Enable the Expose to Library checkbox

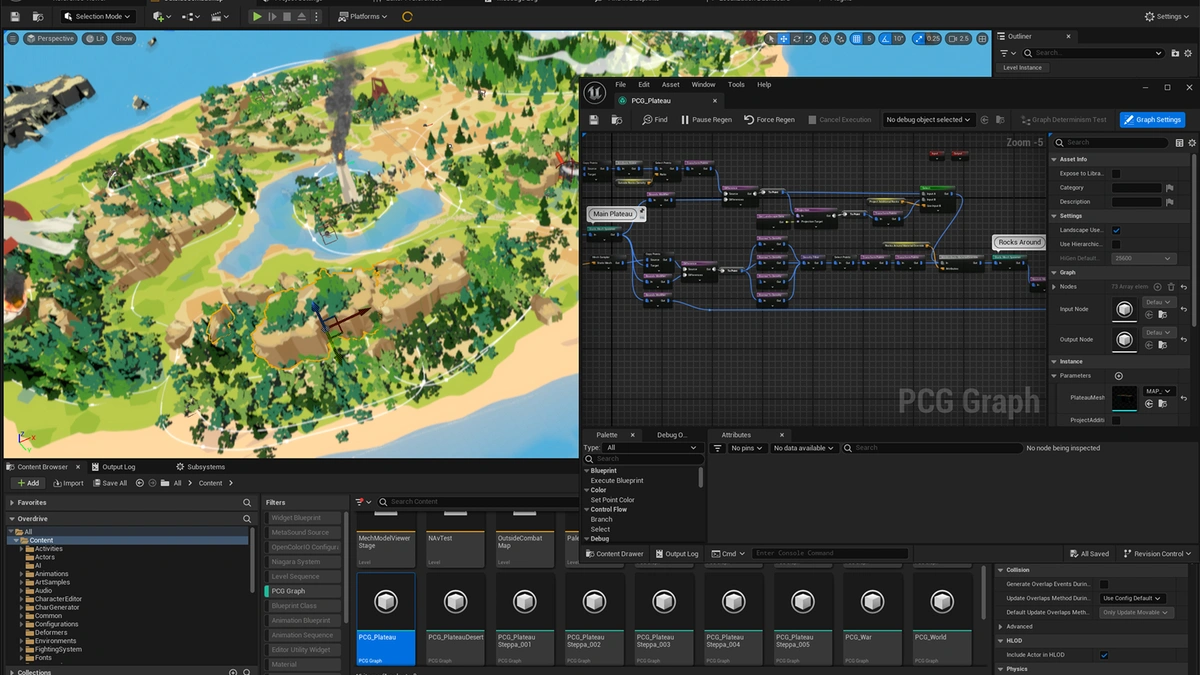pyautogui.click(x=1116, y=174)
